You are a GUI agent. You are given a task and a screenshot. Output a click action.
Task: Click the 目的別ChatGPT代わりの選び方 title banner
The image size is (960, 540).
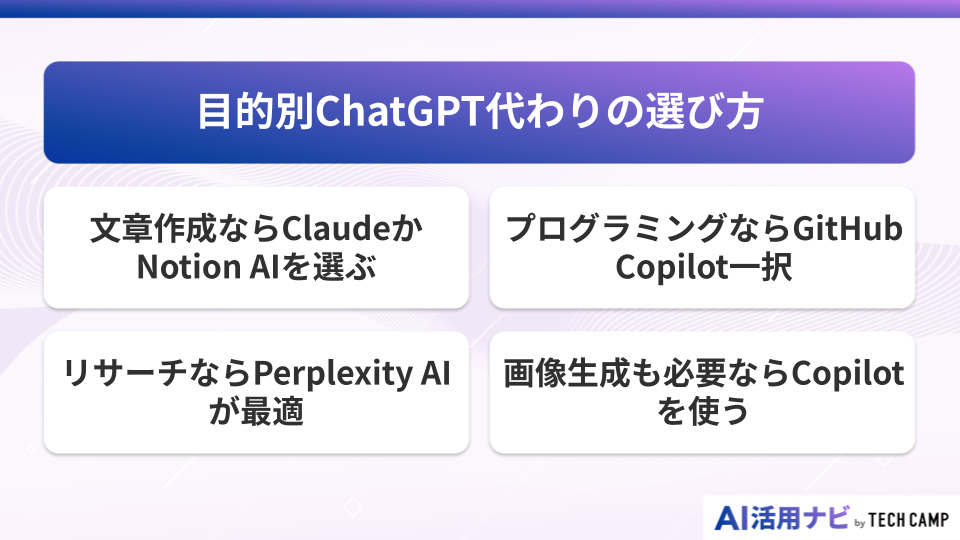(x=479, y=112)
